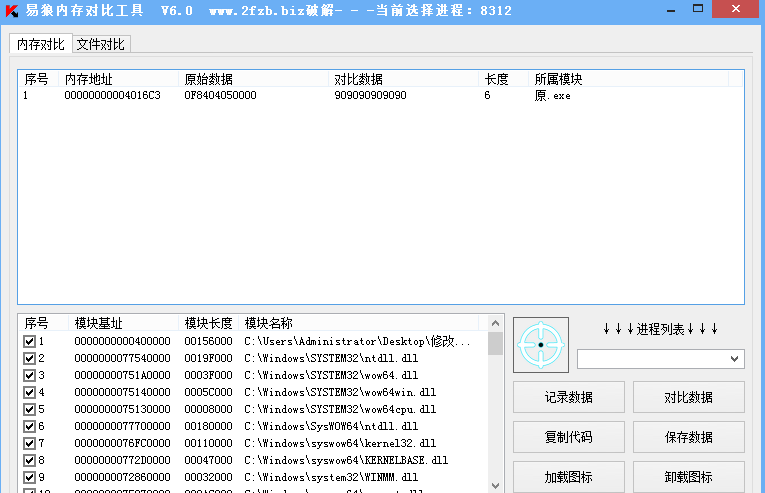Click the 加载图标 button
765x493 pixels.
pos(568,477)
